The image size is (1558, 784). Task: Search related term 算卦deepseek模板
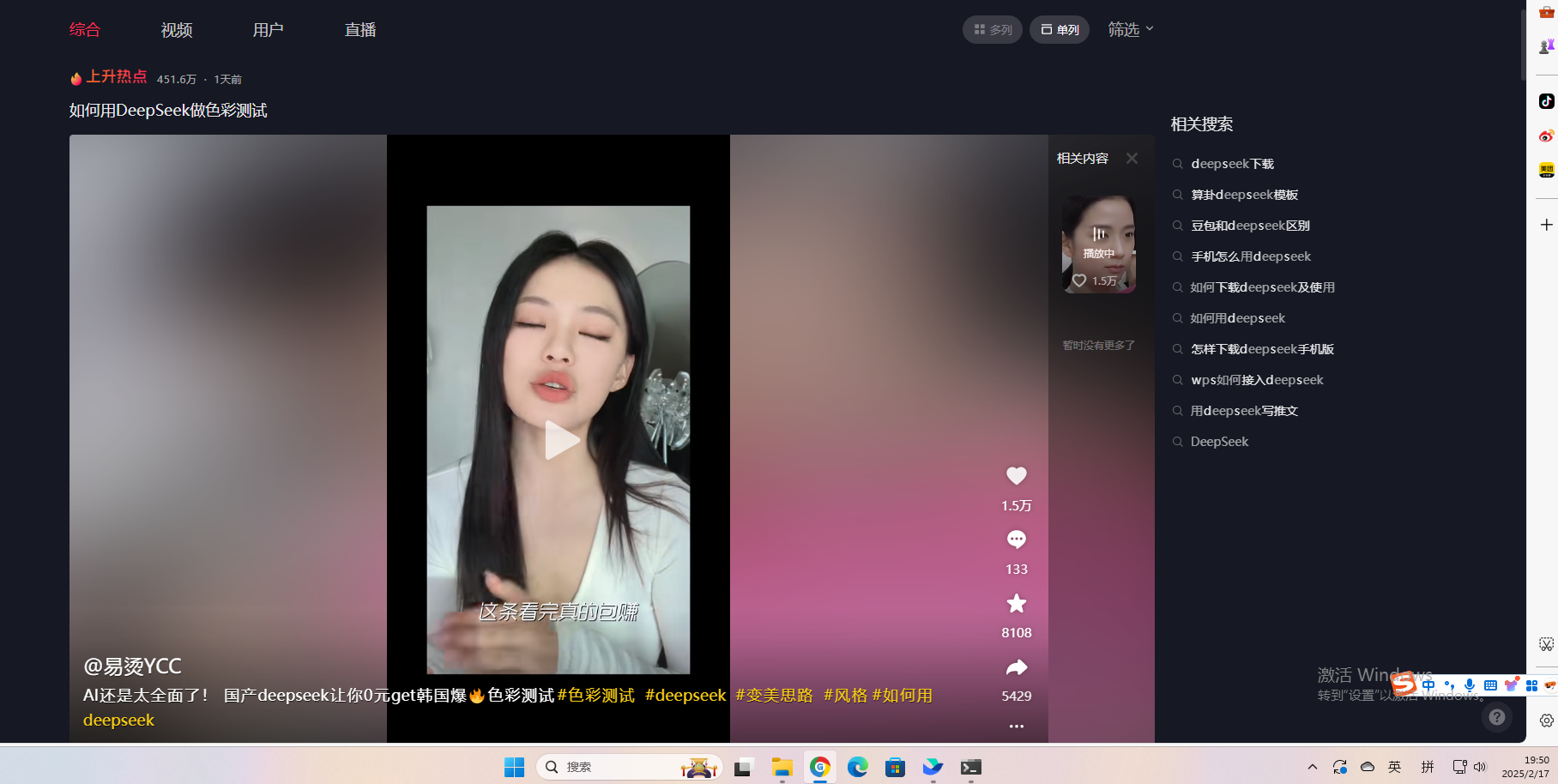(x=1244, y=195)
